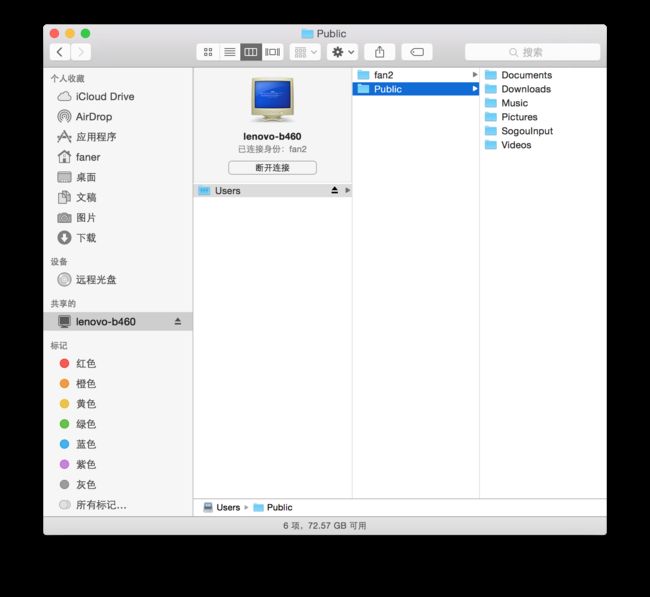The height and width of the screenshot is (597, 650).
Task: Switch to icon view
Action: point(208,52)
